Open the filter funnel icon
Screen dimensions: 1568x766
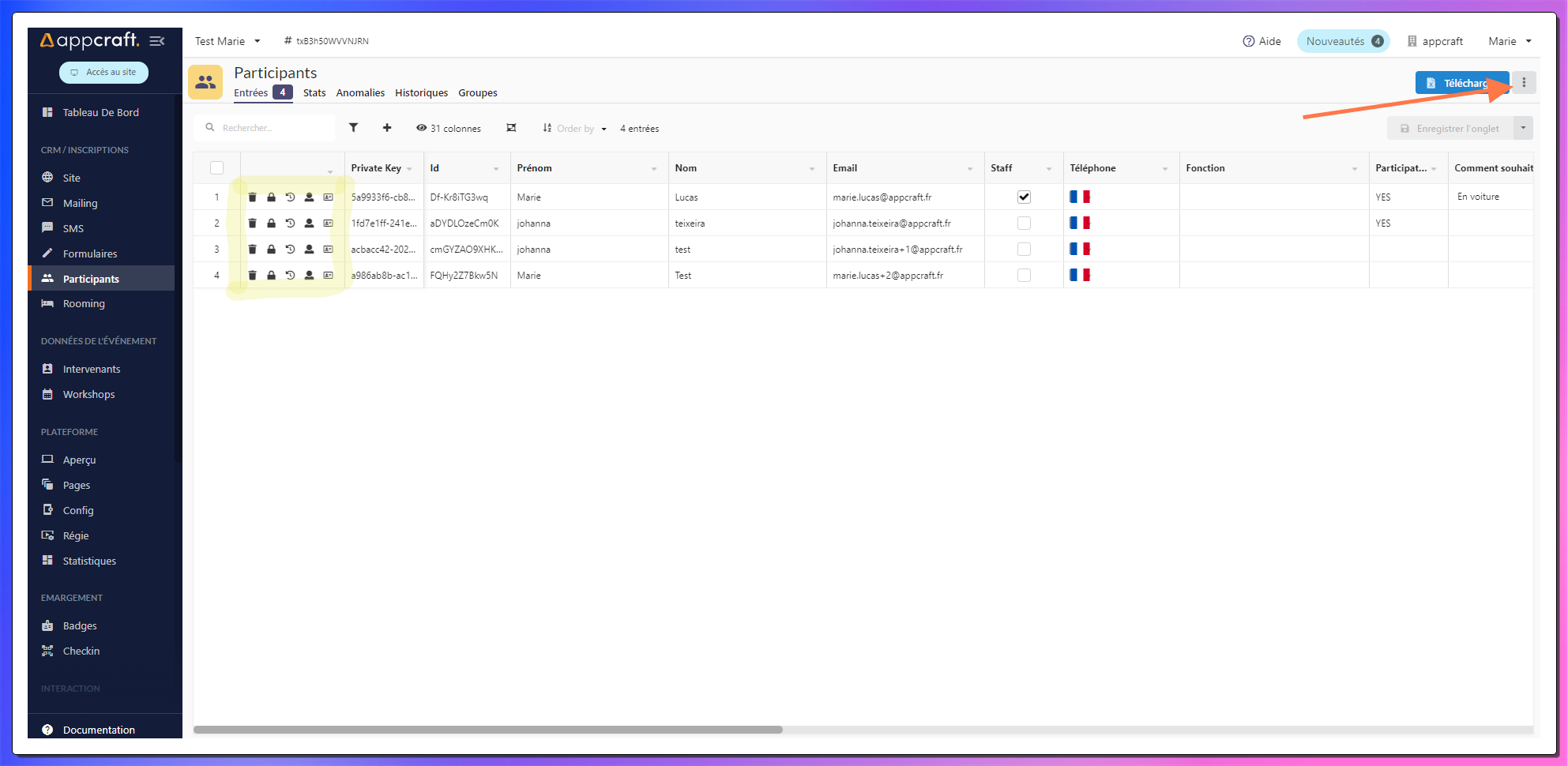pos(354,128)
